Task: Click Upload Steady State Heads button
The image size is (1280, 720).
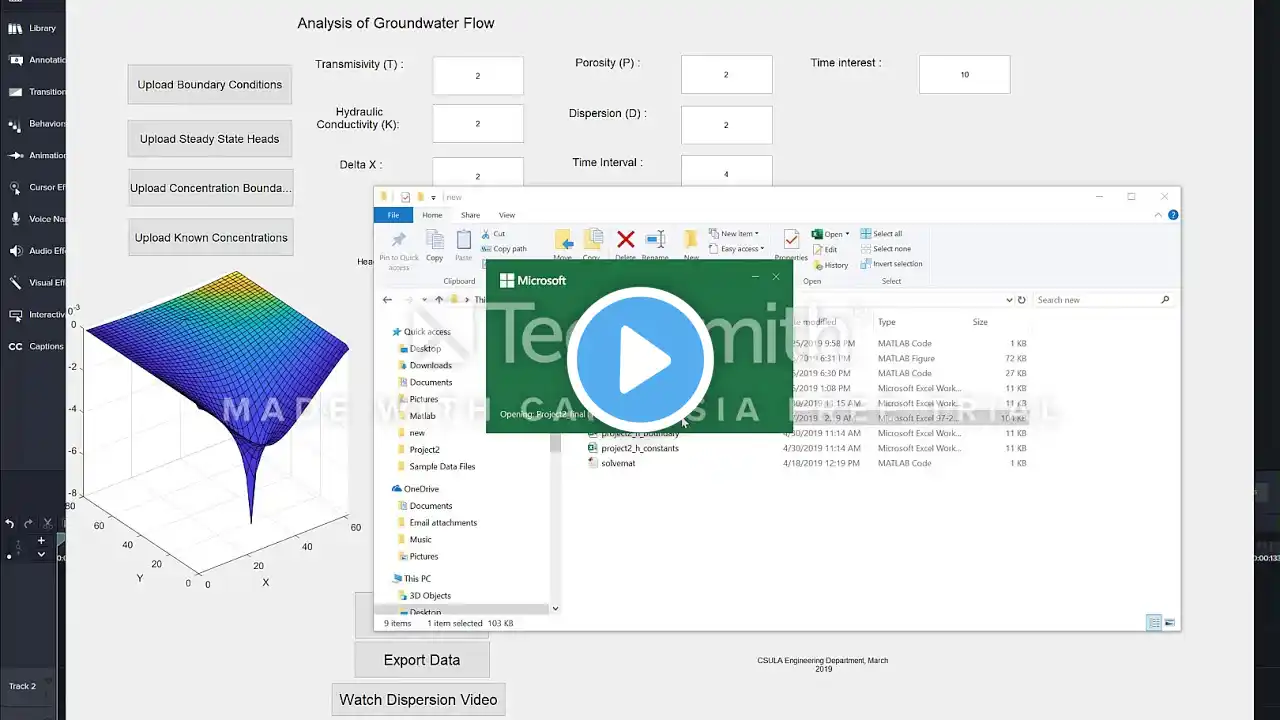Action: point(210,139)
